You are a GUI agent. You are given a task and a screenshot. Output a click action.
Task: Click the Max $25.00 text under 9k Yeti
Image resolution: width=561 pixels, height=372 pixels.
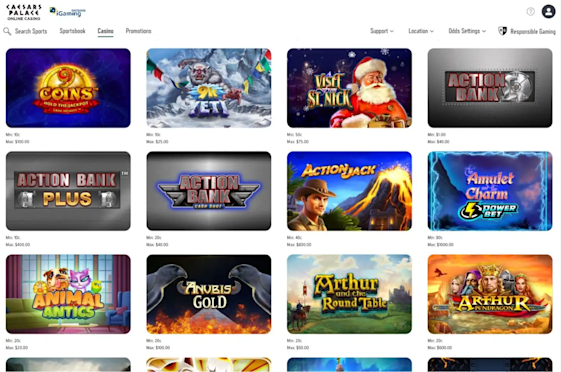(x=157, y=142)
